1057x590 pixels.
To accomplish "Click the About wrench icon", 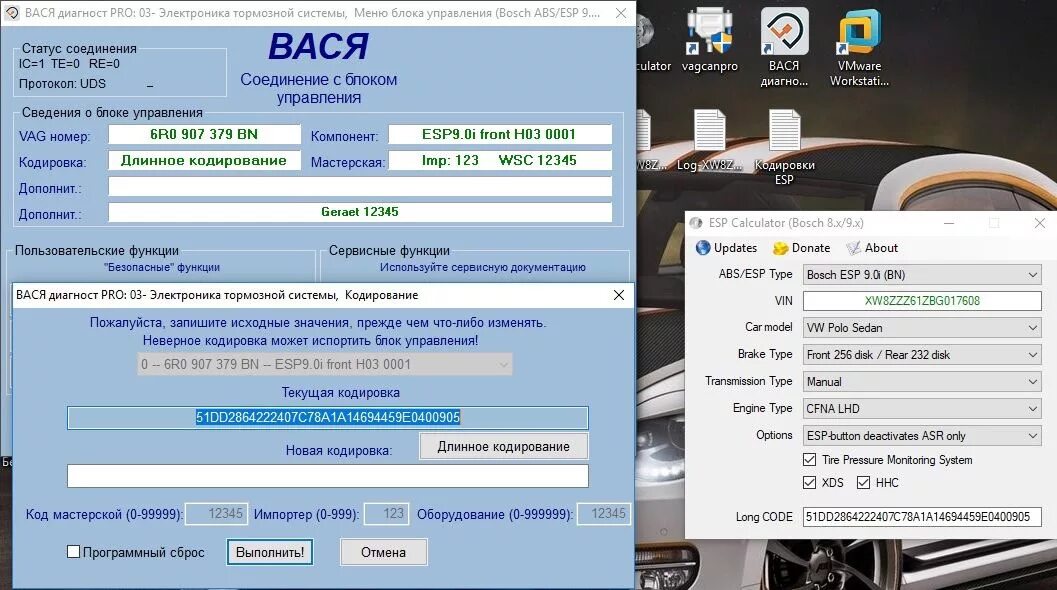I will pyautogui.click(x=853, y=248).
